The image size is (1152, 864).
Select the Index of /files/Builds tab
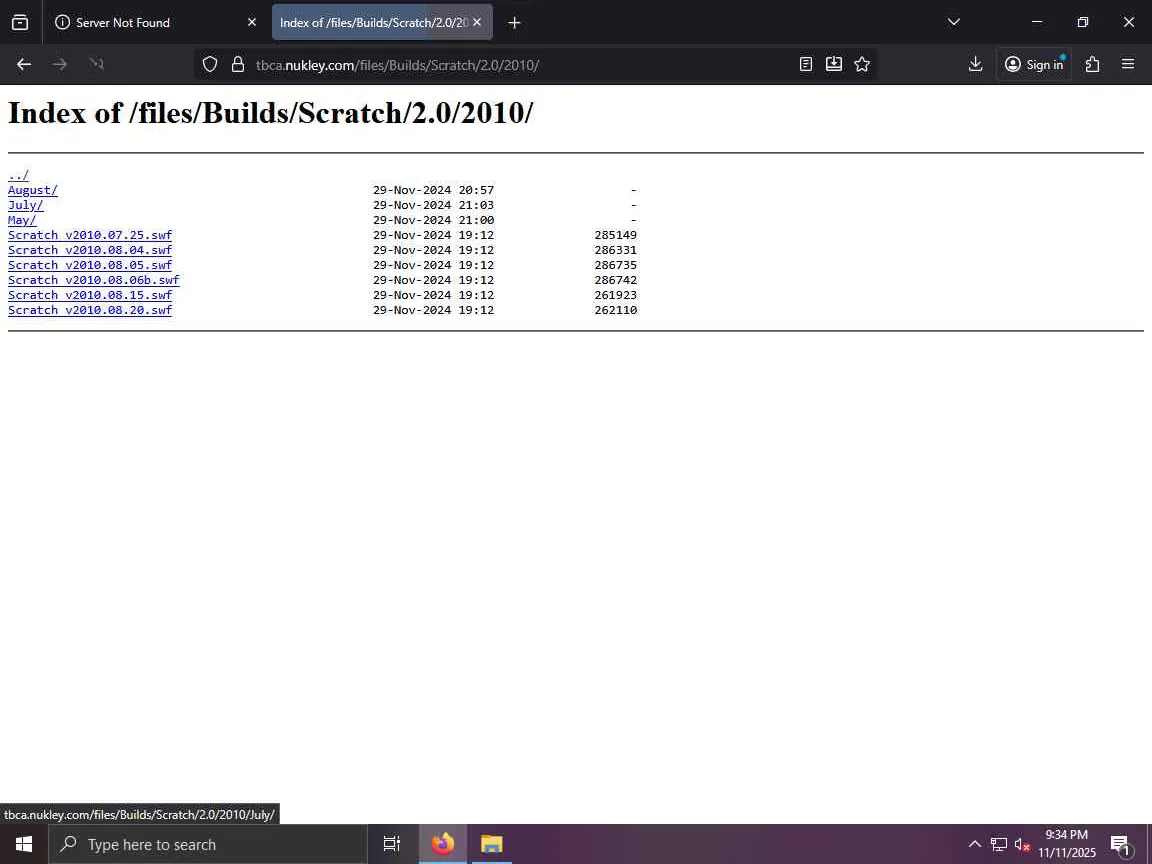point(382,23)
